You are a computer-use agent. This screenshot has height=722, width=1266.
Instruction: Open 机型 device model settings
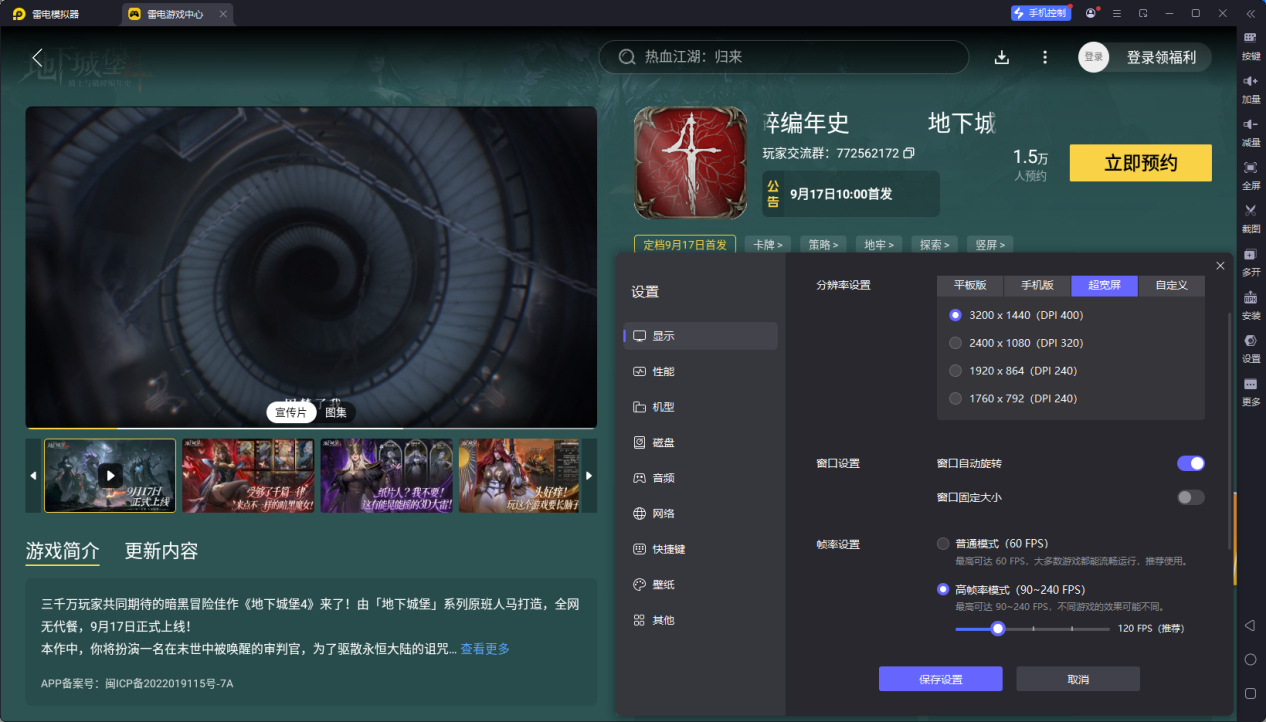click(700, 407)
